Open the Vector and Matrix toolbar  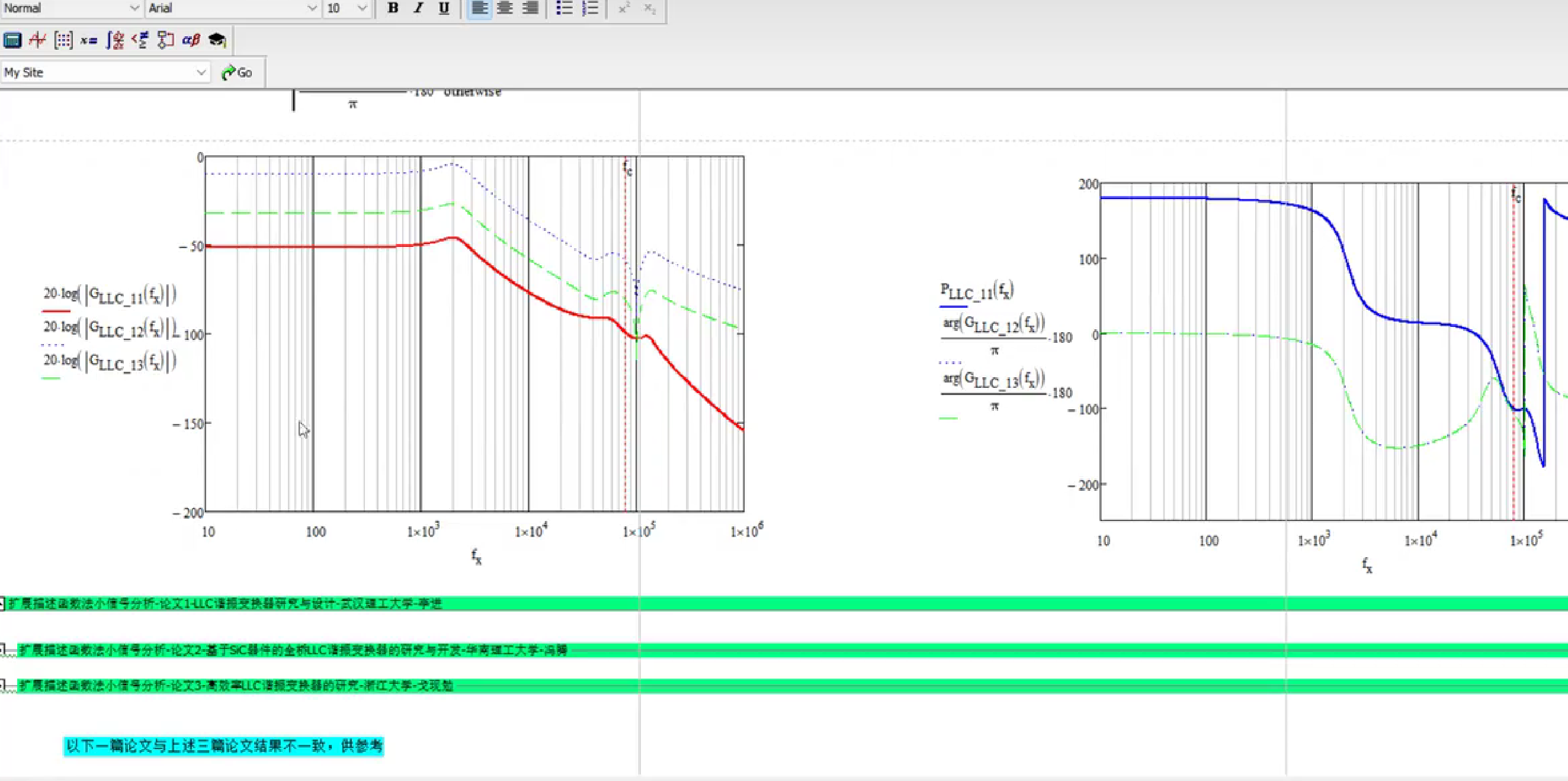[x=63, y=40]
